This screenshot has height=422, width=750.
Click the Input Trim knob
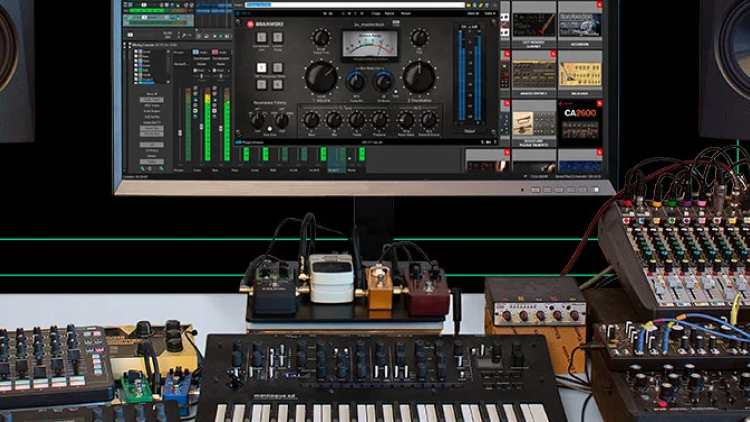[321, 38]
